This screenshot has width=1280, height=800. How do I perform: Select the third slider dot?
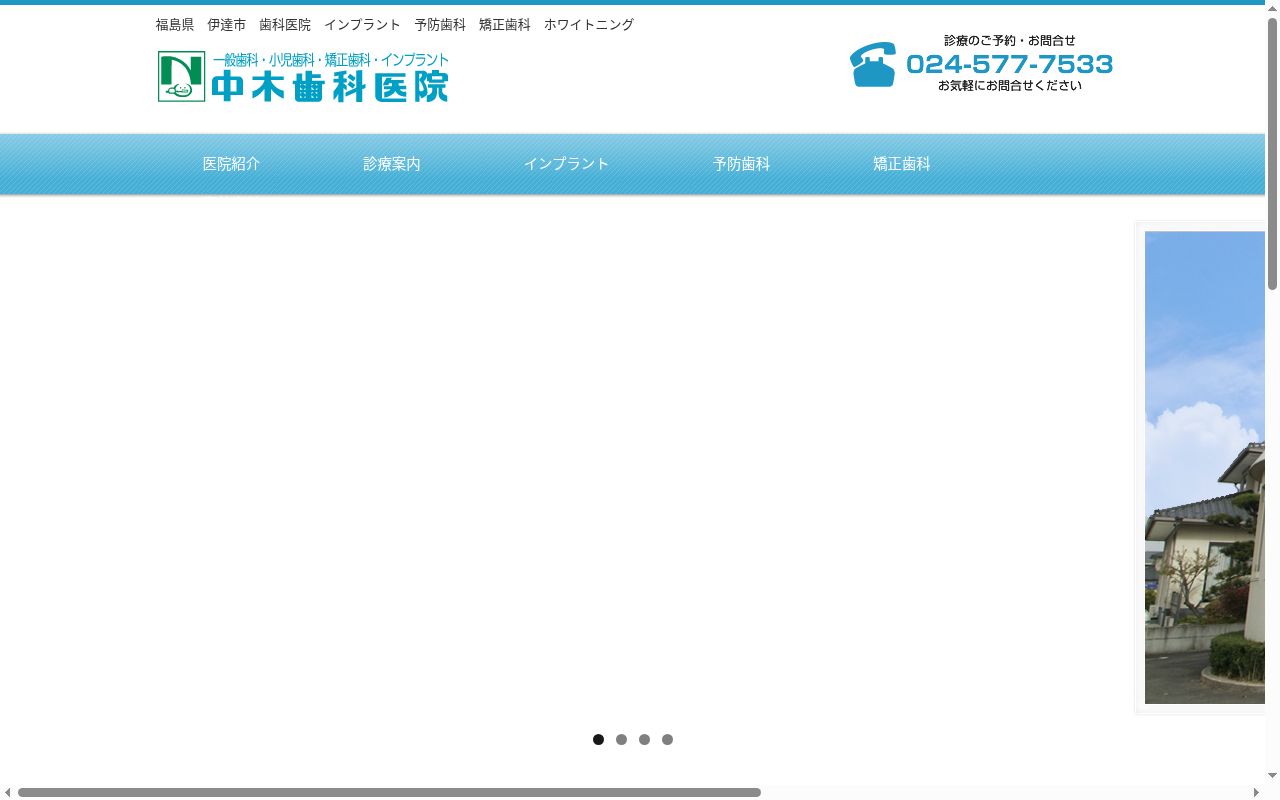(644, 740)
